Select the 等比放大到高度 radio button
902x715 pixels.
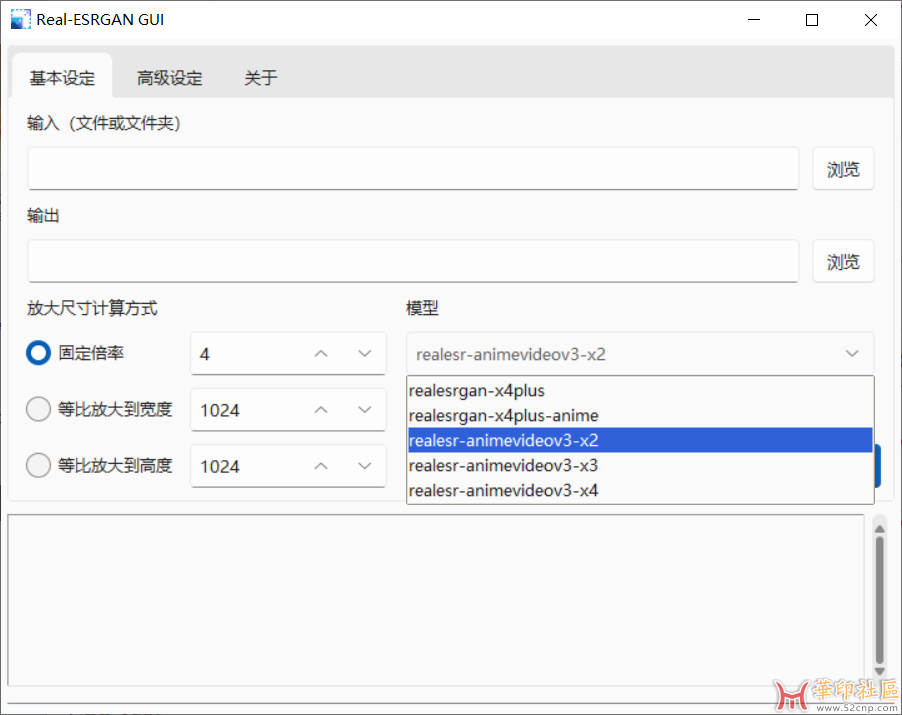[x=39, y=465]
